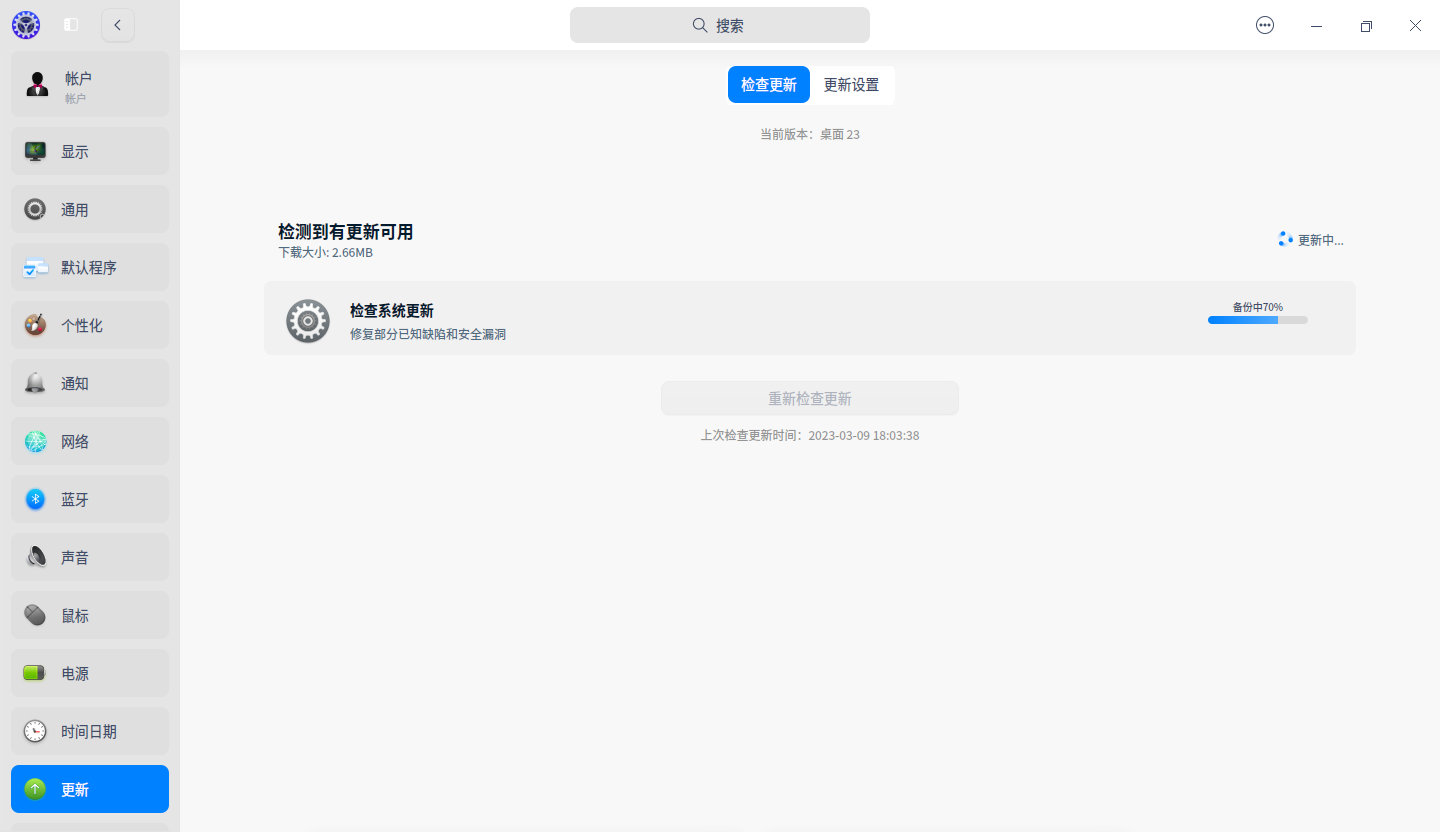Select 时间日期 date and time
This screenshot has width=1440, height=832.
pyautogui.click(x=90, y=731)
